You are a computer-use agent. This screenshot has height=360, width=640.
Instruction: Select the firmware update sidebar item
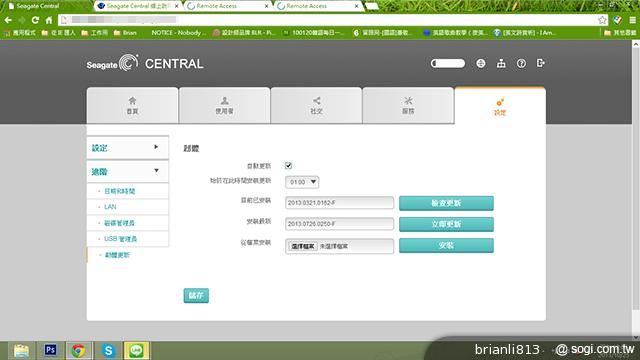[117, 255]
